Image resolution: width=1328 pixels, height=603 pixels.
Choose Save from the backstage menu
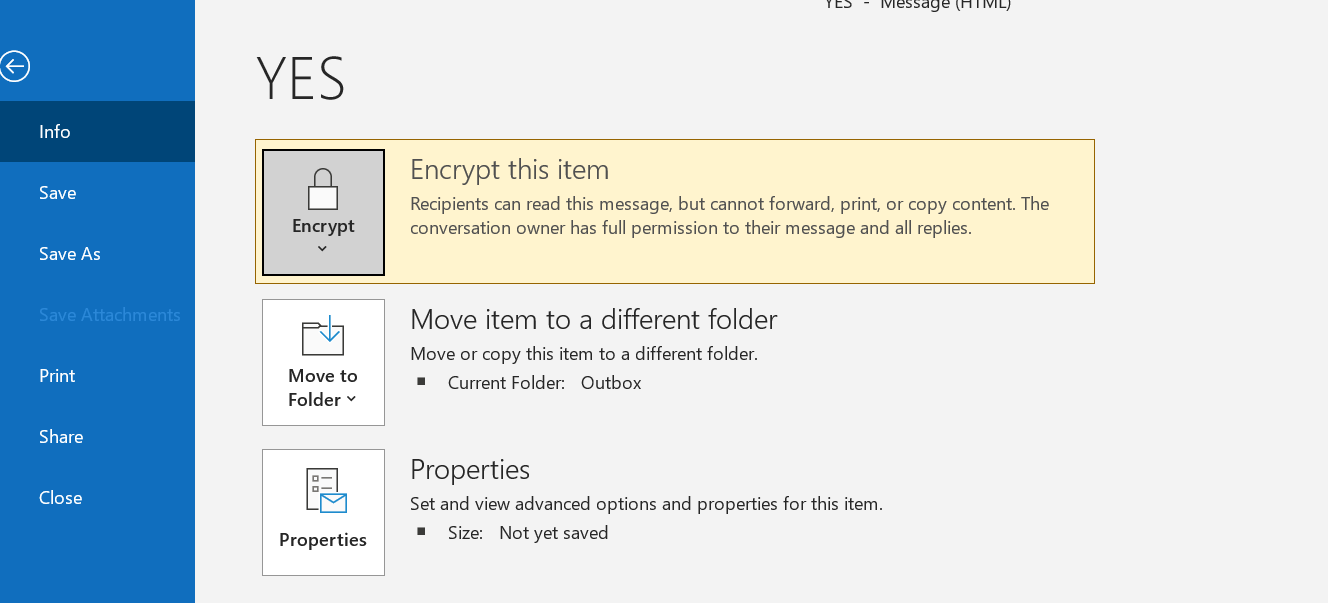click(97, 193)
